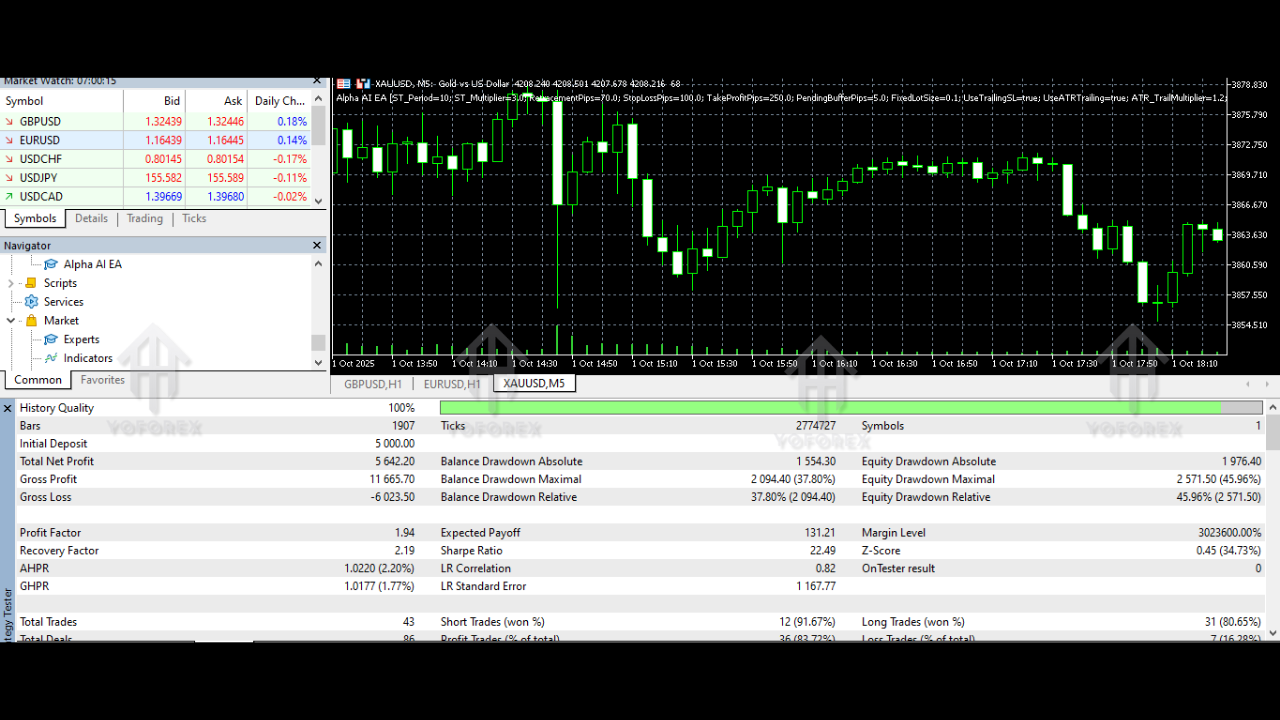
Task: Click the Alpha AI EA expert icon
Action: click(x=51, y=265)
